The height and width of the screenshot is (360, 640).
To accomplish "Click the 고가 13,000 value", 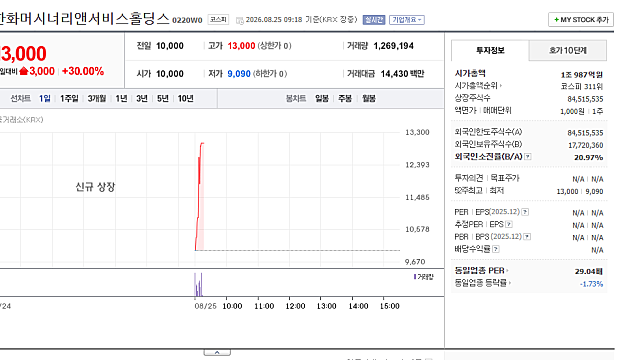I will coord(241,46).
